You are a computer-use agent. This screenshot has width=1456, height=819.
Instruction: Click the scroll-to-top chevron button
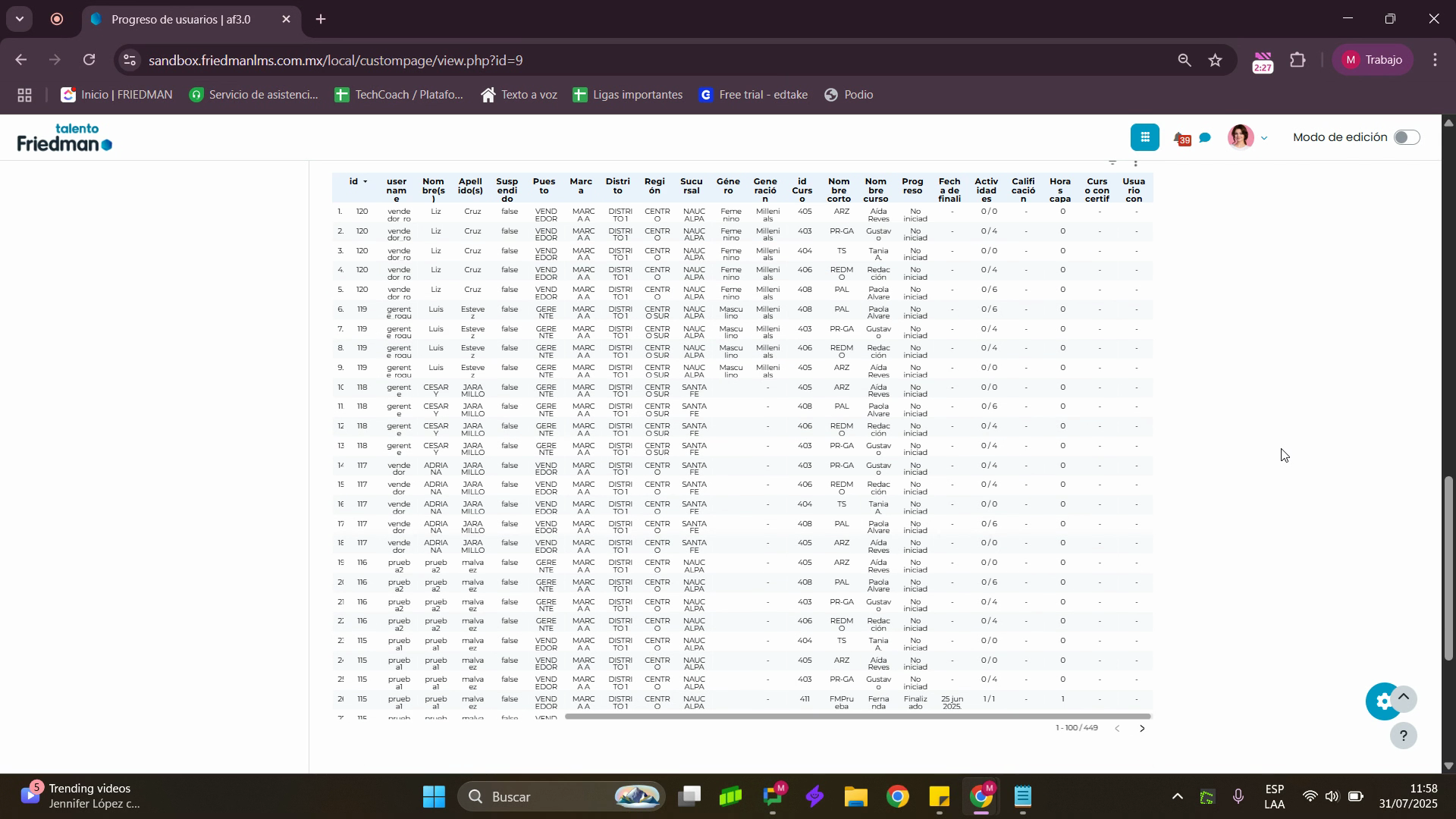1404,698
